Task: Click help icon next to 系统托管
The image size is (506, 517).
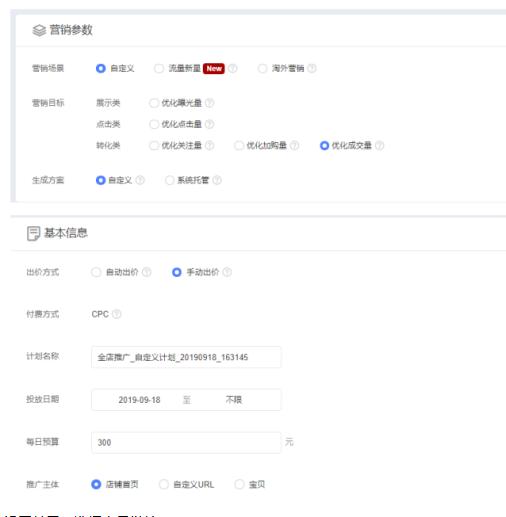Action: [x=217, y=180]
